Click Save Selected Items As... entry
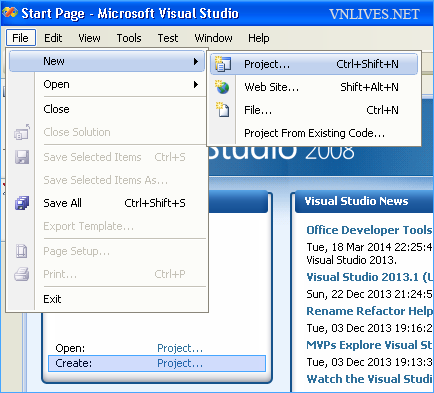This screenshot has height=393, width=434. point(107,180)
